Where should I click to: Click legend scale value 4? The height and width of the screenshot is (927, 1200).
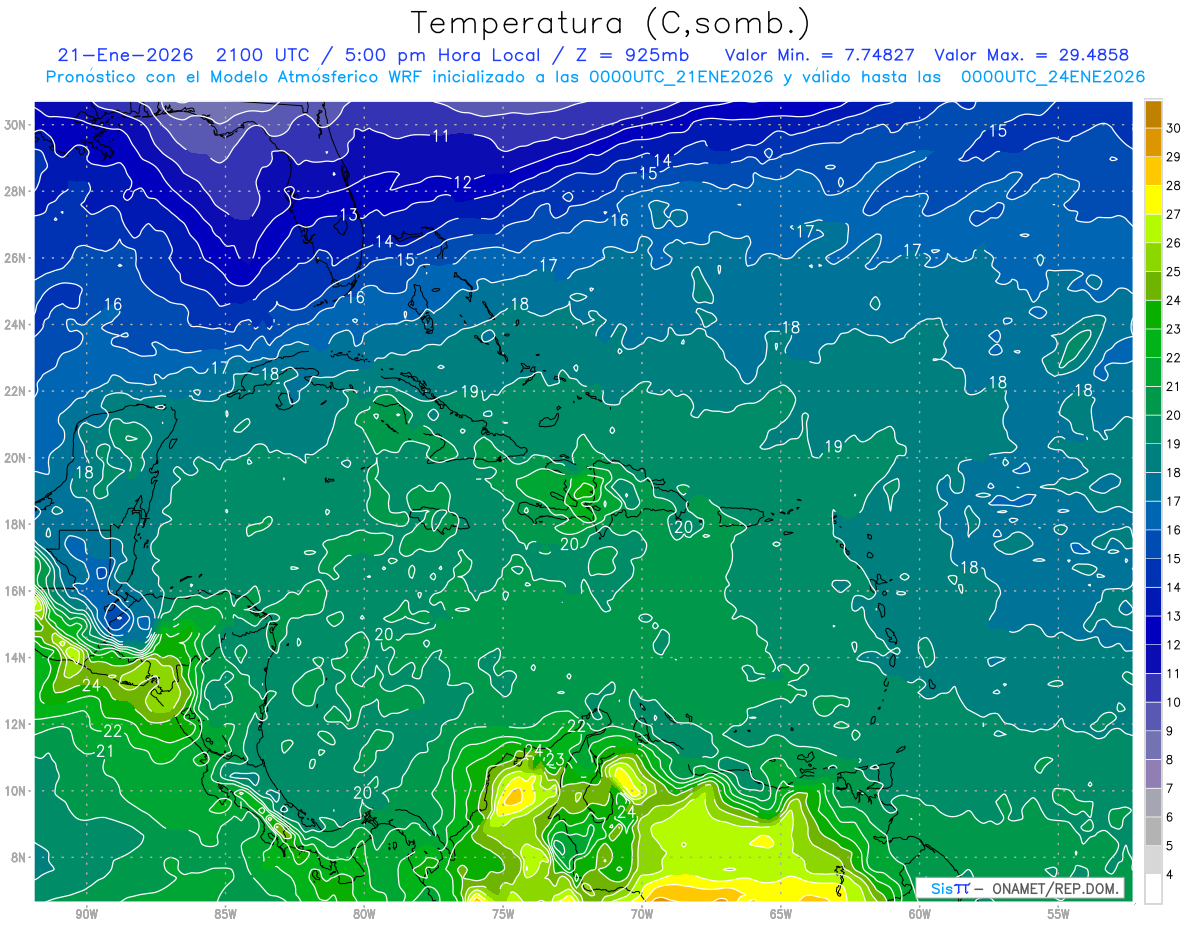click(x=1171, y=875)
